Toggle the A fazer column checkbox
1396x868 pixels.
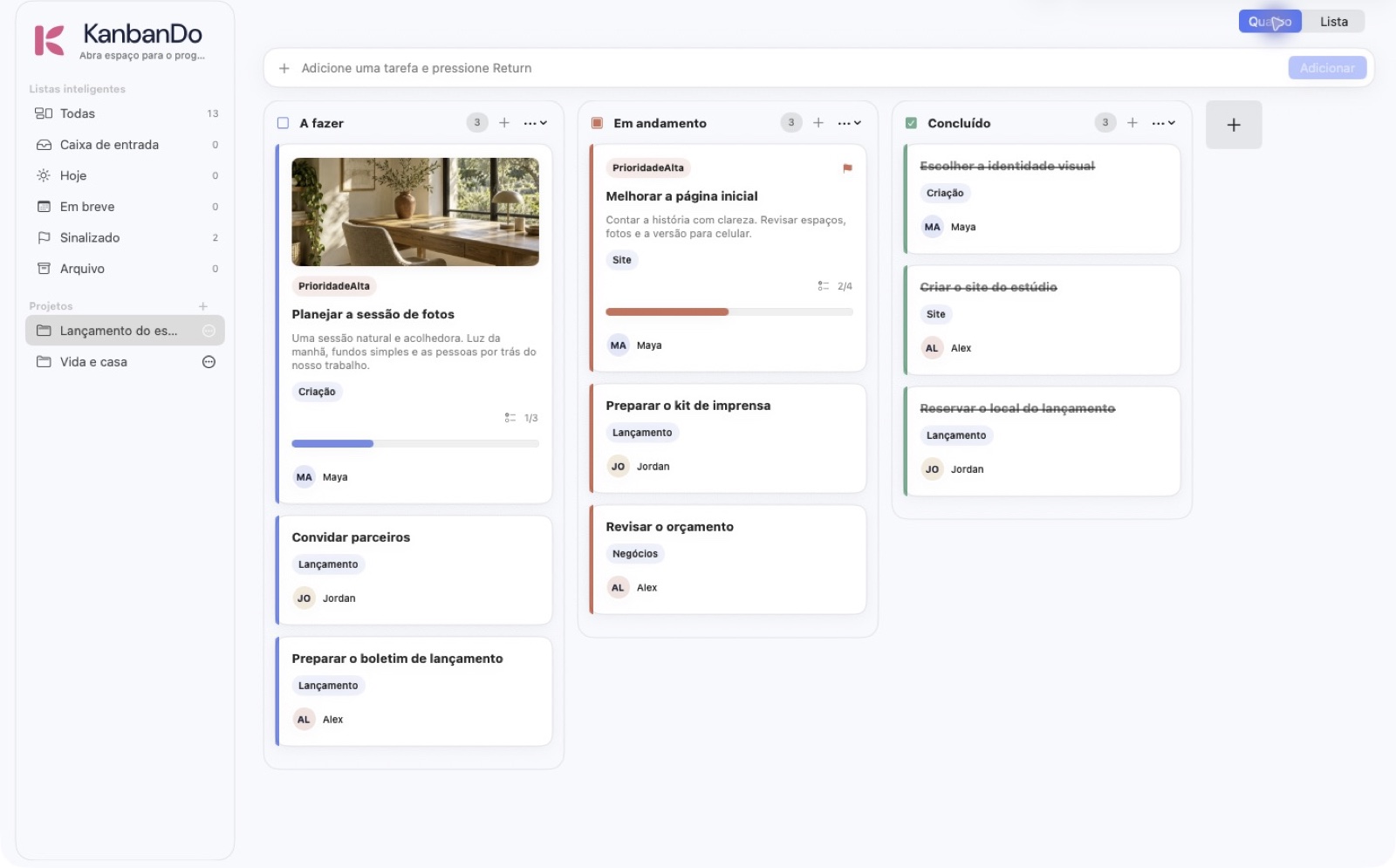click(283, 123)
